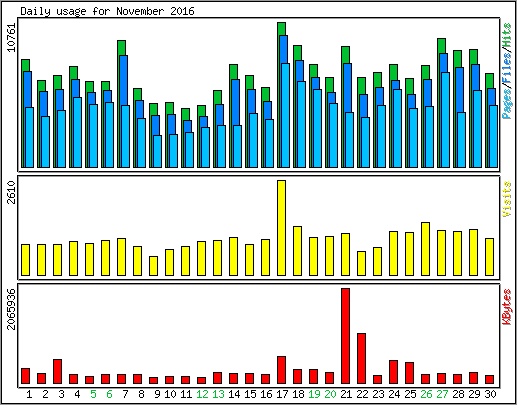The image size is (517, 405).
Task: Click the red KBytes bar for day 21
Action: [x=345, y=336]
